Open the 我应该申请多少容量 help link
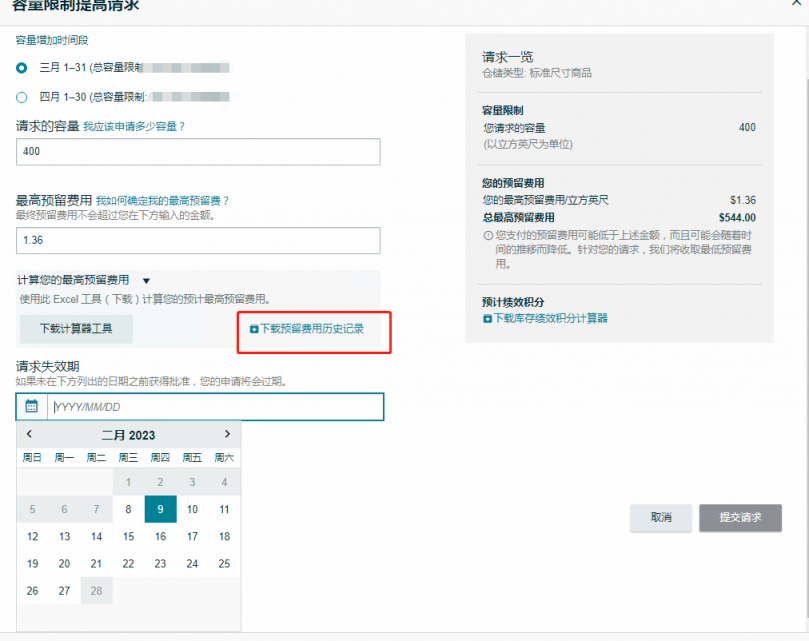The height and width of the screenshot is (641, 809). (x=134, y=126)
